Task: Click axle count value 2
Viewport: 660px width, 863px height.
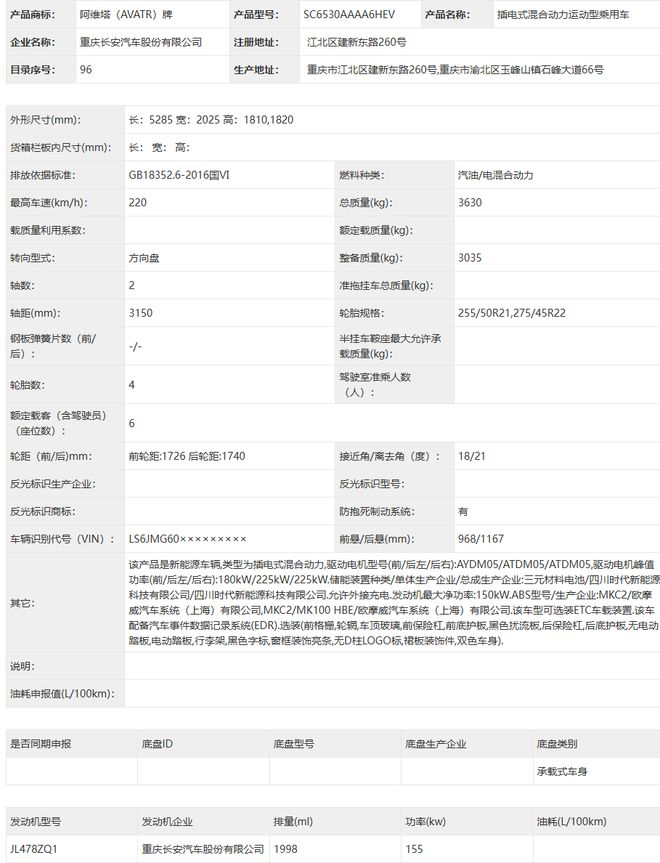Action: [132, 285]
